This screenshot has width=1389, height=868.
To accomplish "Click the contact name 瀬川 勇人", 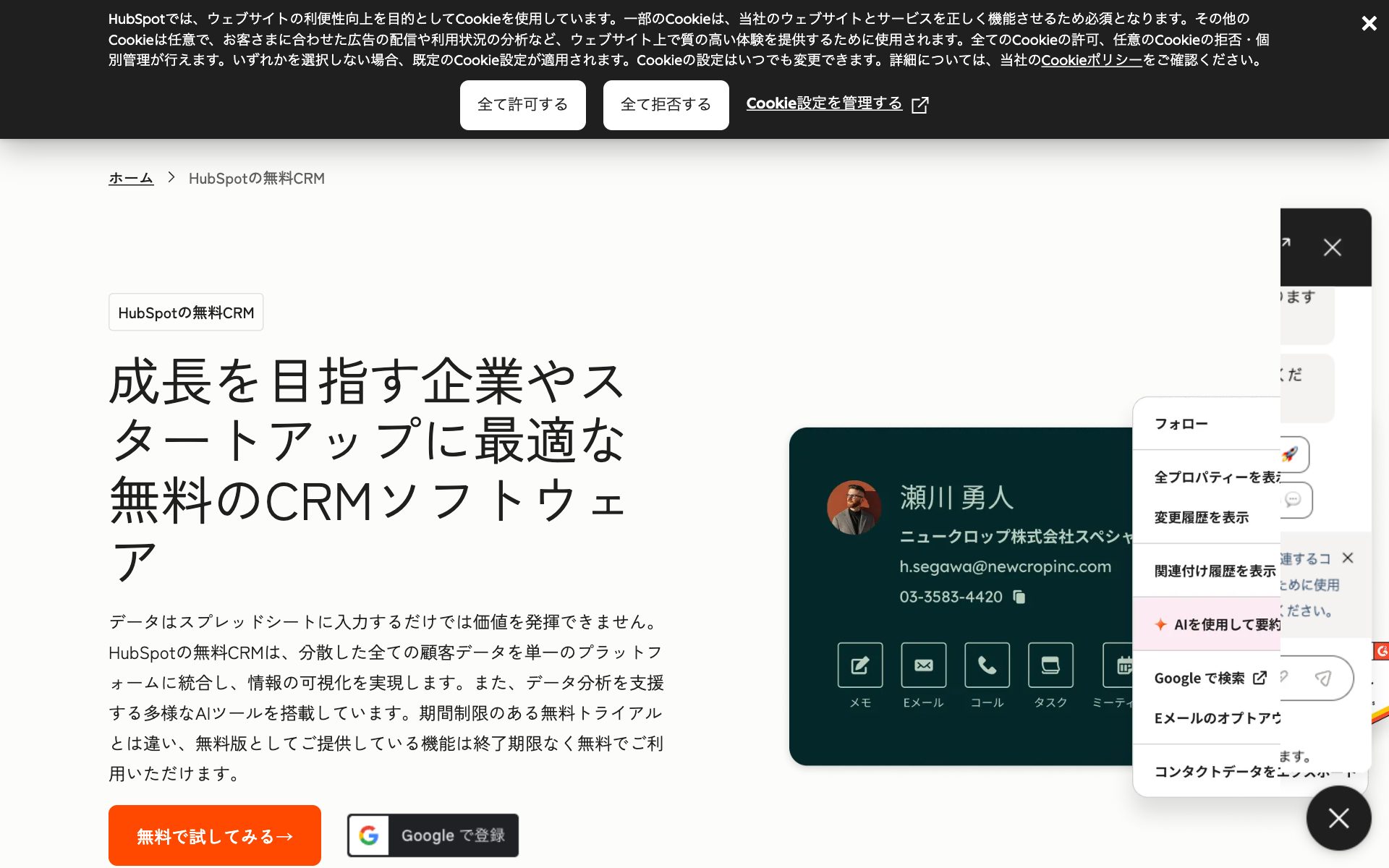I will point(956,498).
